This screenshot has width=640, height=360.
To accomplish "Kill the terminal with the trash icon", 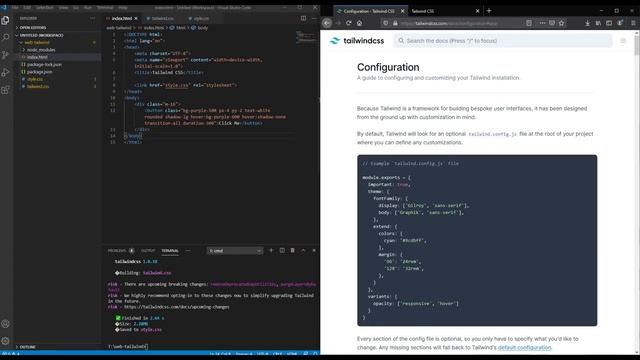I will click(292, 250).
